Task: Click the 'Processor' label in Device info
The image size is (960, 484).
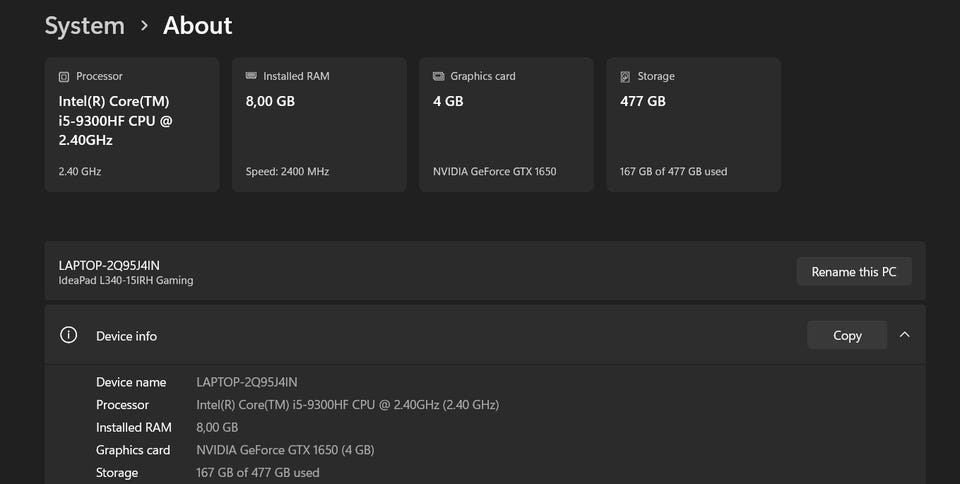Action: click(122, 405)
